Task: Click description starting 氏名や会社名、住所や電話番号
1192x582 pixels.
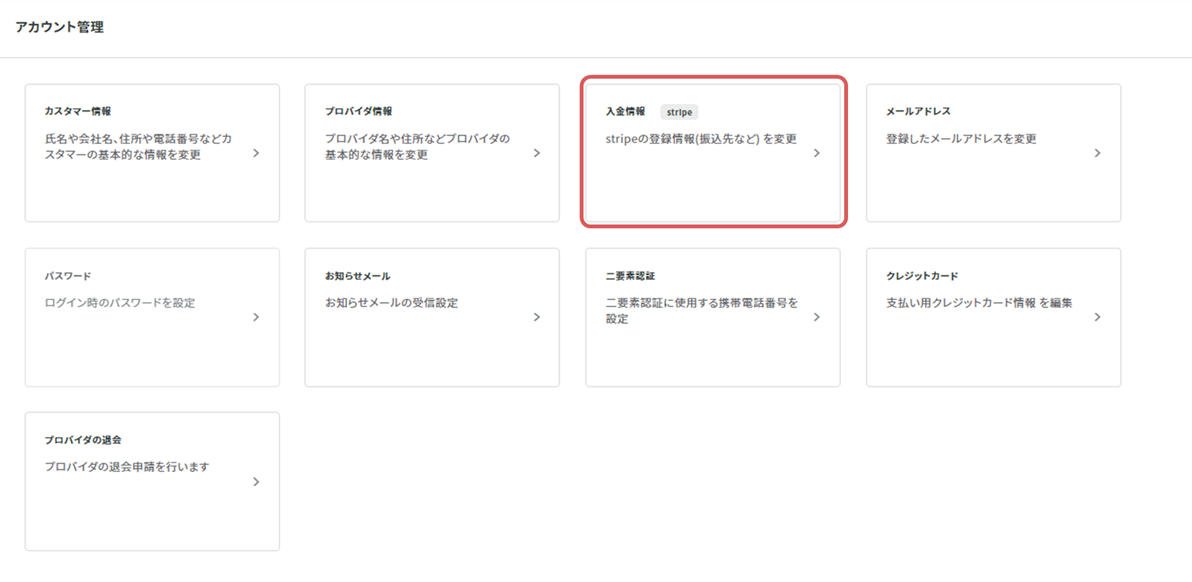Action: click(x=138, y=147)
